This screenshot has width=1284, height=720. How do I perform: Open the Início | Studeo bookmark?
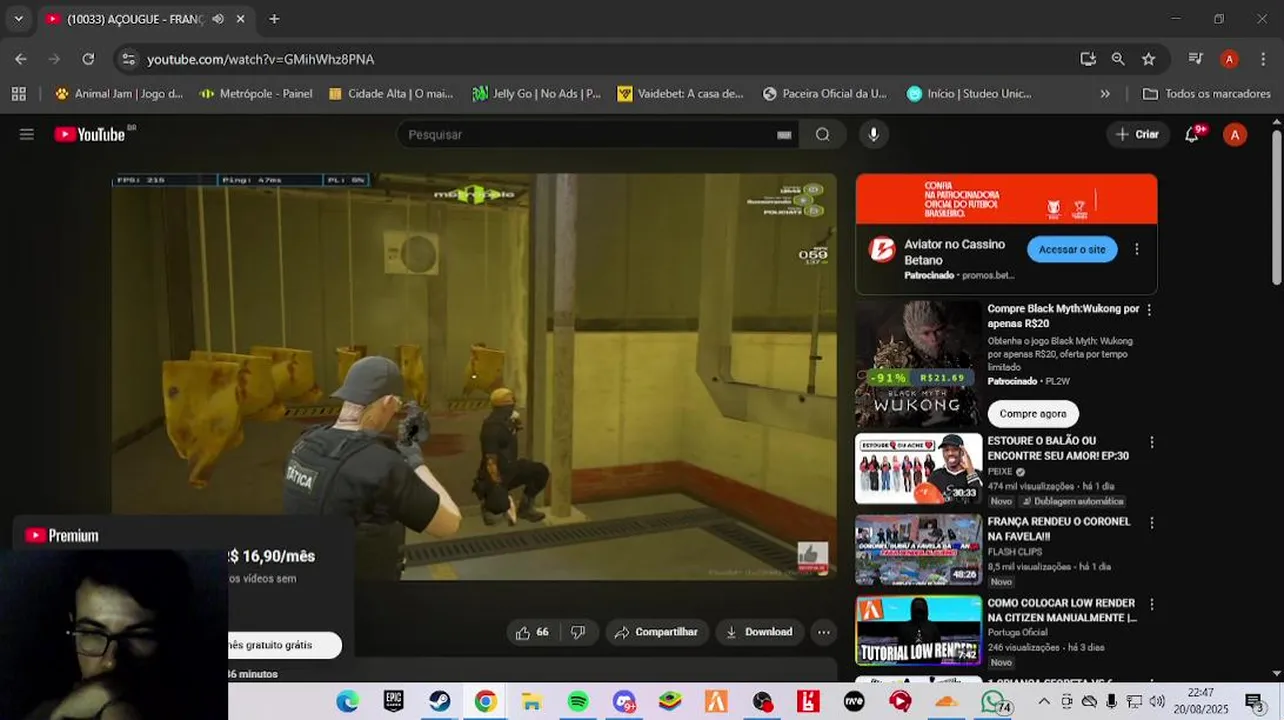969,94
